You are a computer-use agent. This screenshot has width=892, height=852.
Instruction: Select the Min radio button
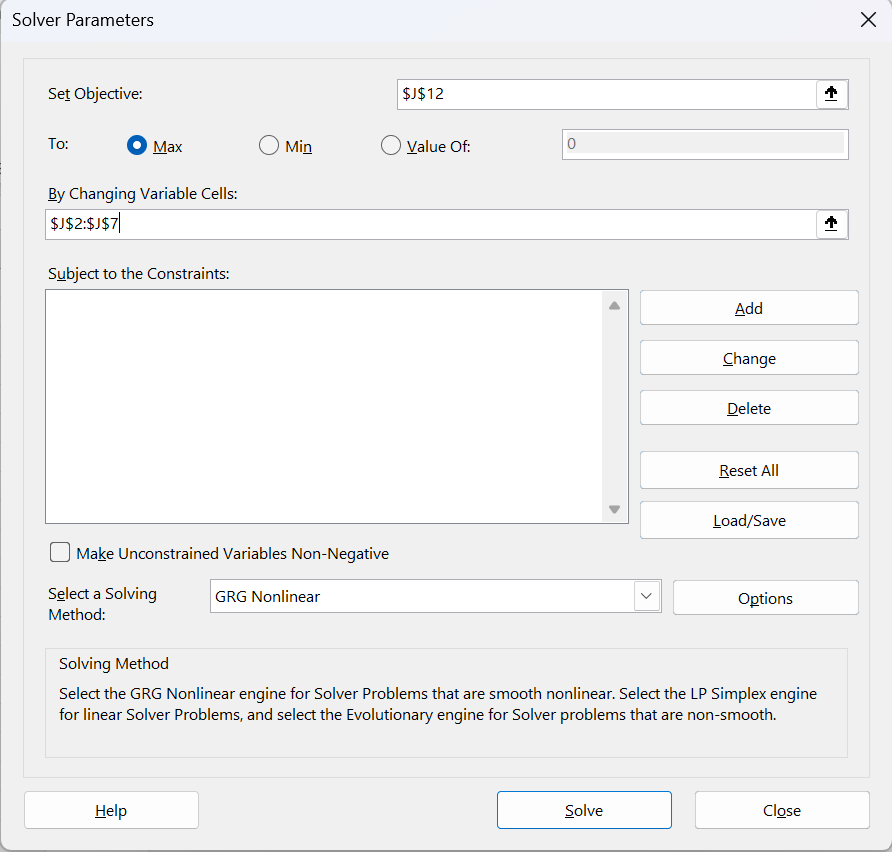pyautogui.click(x=269, y=146)
